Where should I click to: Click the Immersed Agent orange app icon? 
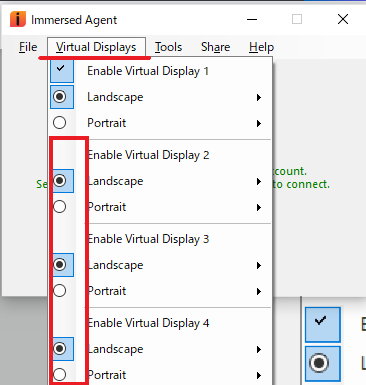pyautogui.click(x=18, y=19)
